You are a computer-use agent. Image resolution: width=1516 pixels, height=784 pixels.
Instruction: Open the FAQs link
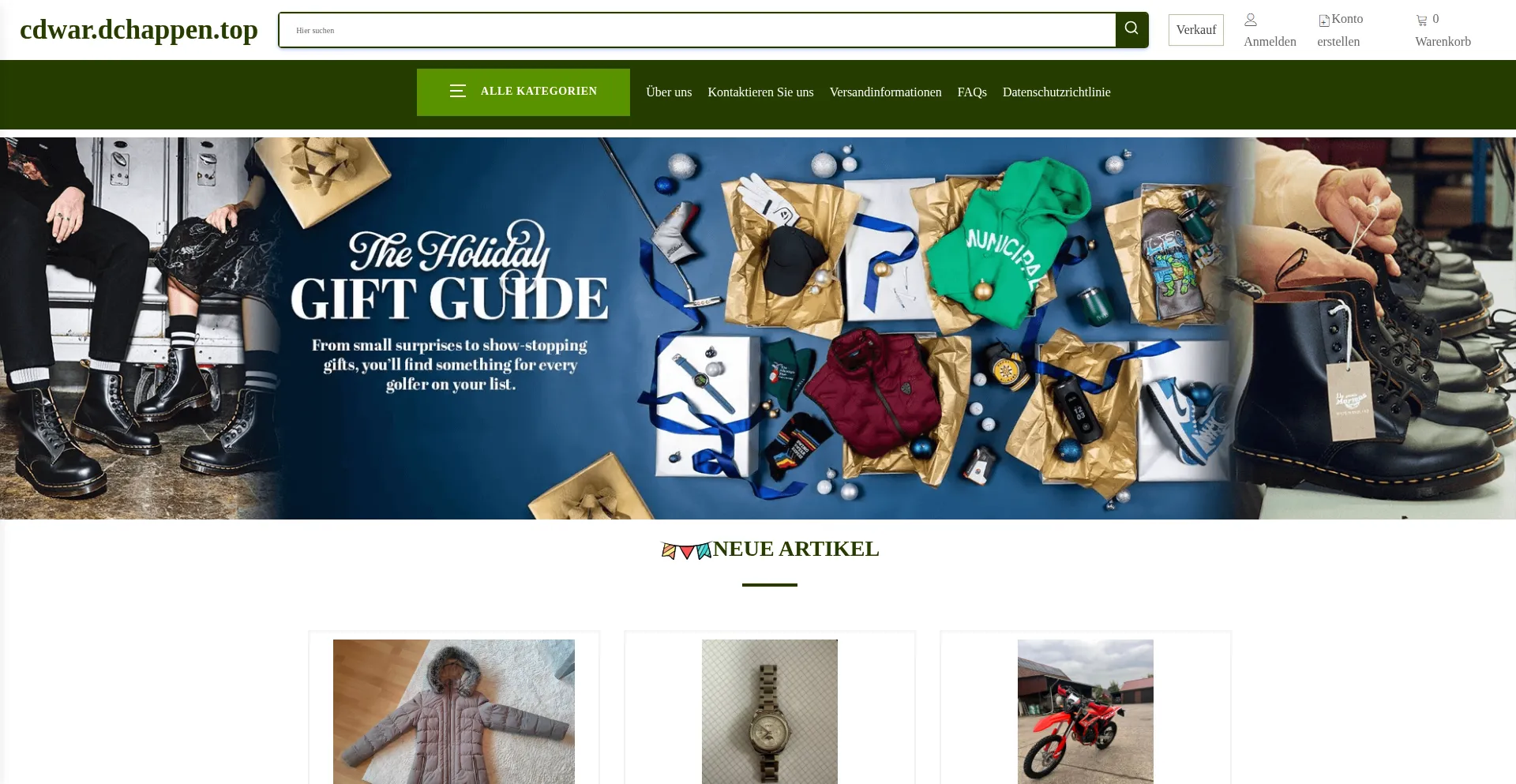click(972, 92)
